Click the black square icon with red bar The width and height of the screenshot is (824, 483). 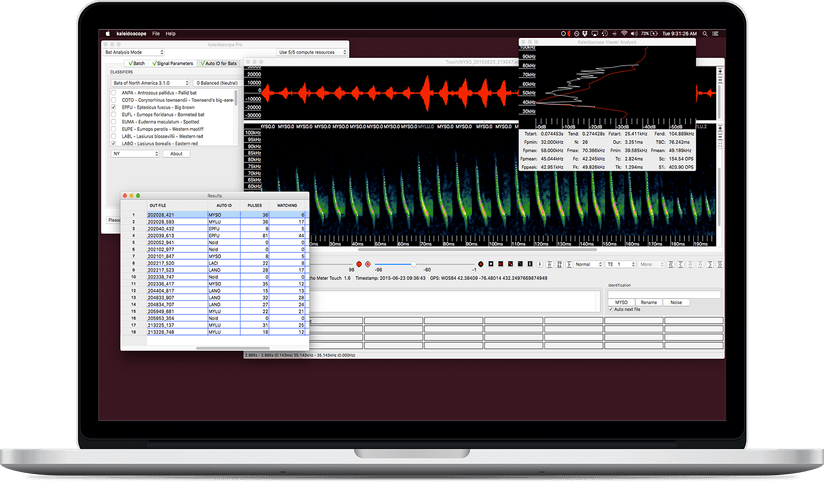[x=501, y=264]
